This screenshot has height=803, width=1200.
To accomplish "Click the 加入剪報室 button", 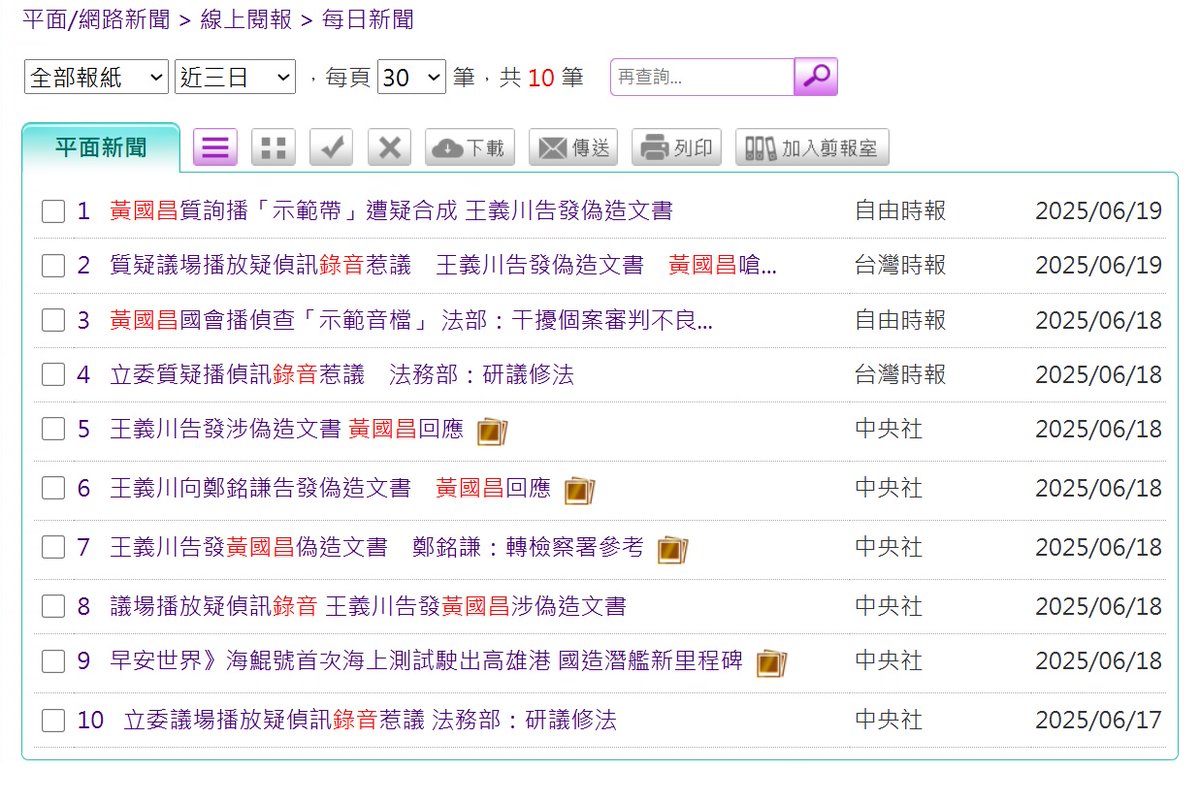I will pos(812,148).
